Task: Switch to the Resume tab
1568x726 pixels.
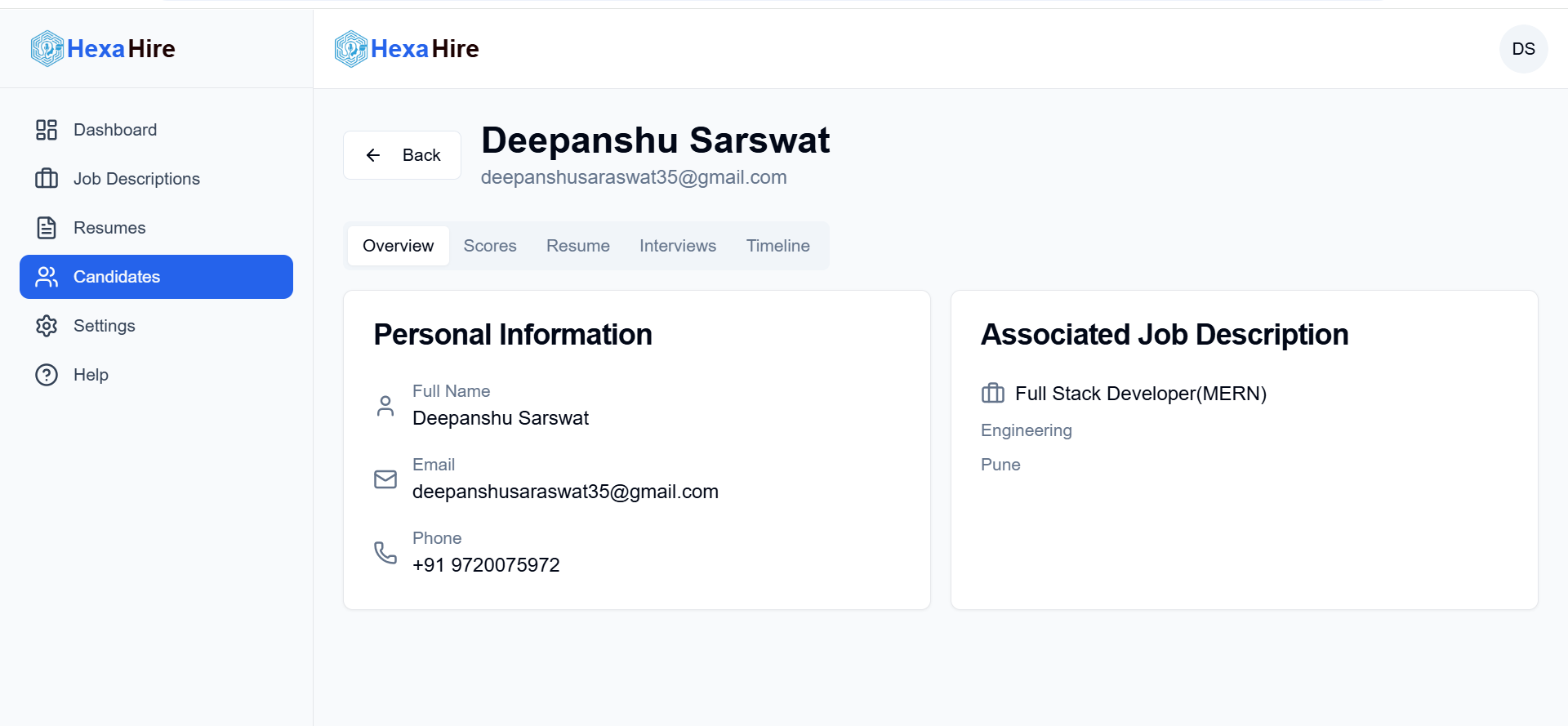Action: click(x=578, y=246)
